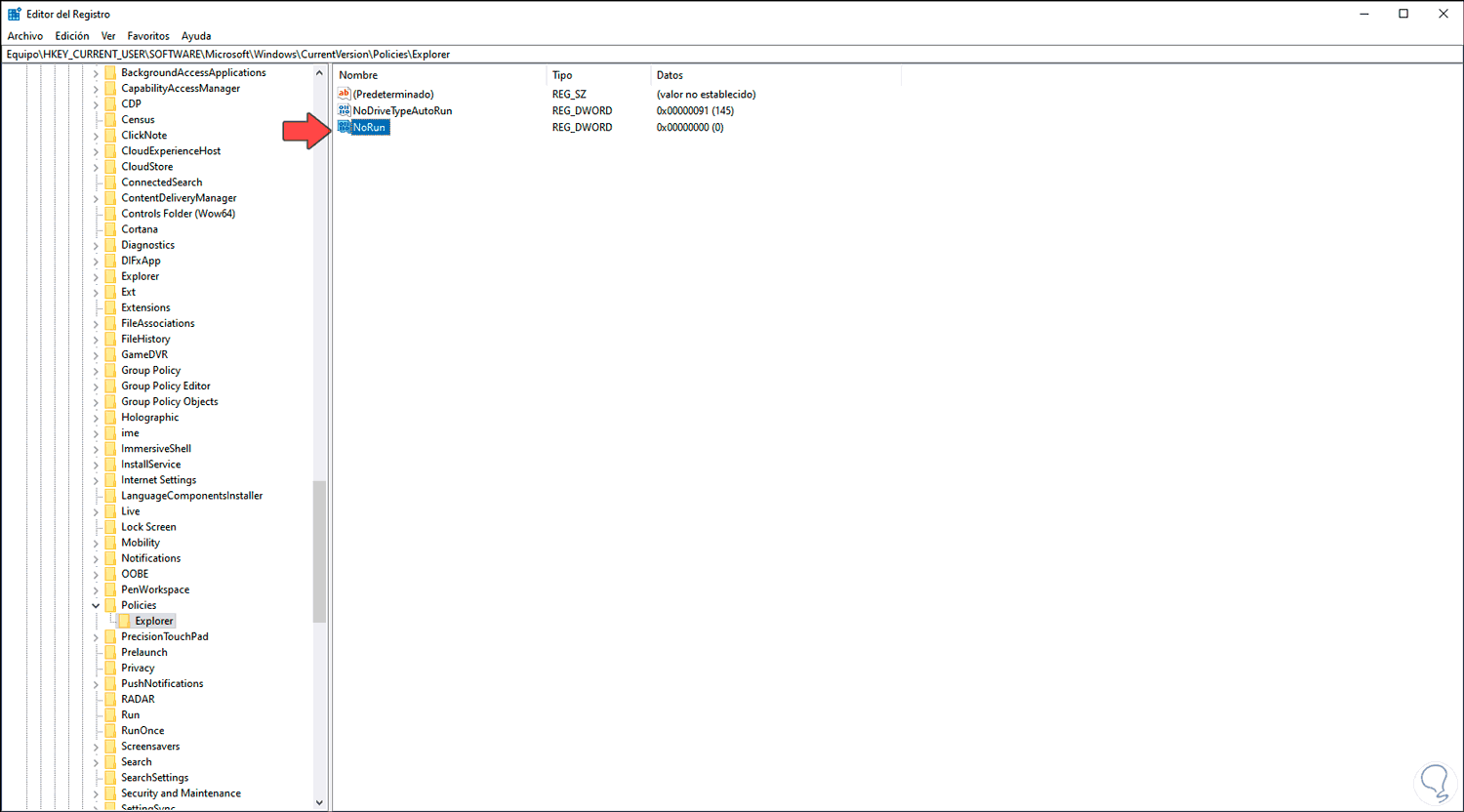
Task: Click the string value icon beside (Predeterminado)
Action: click(344, 94)
